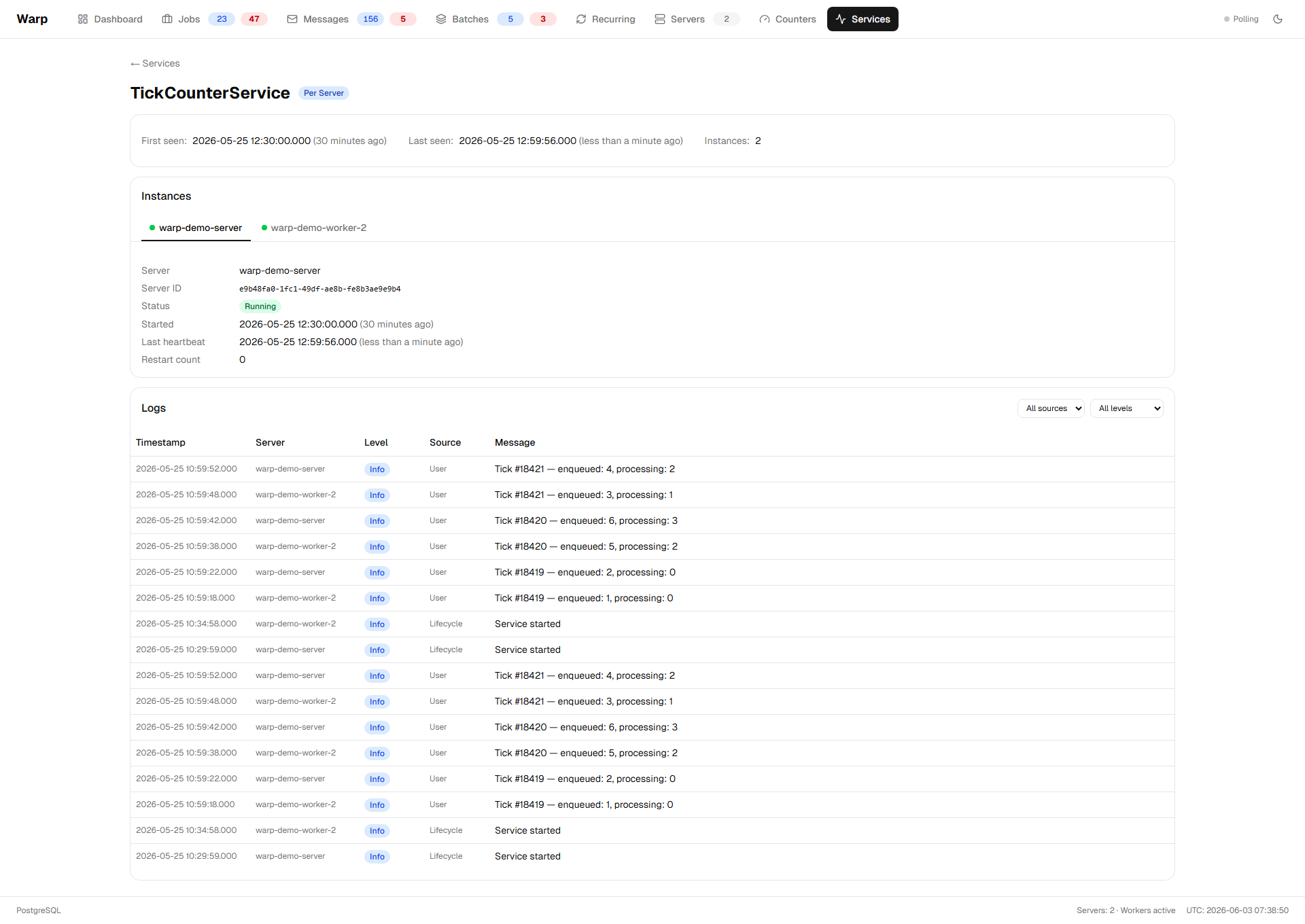Click the Messages blue 156 badge

pos(370,19)
